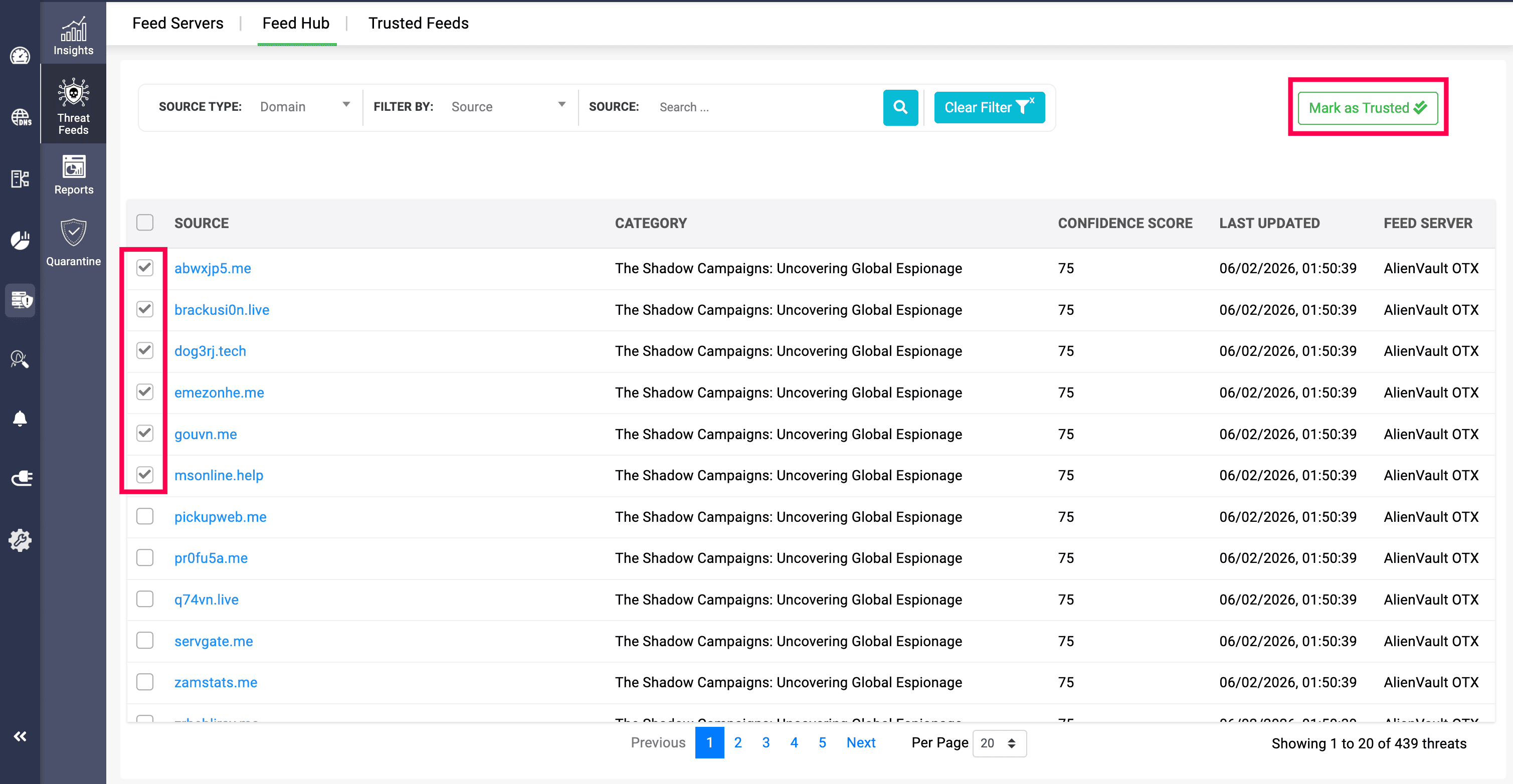Click the magnifier search button

[x=900, y=107]
